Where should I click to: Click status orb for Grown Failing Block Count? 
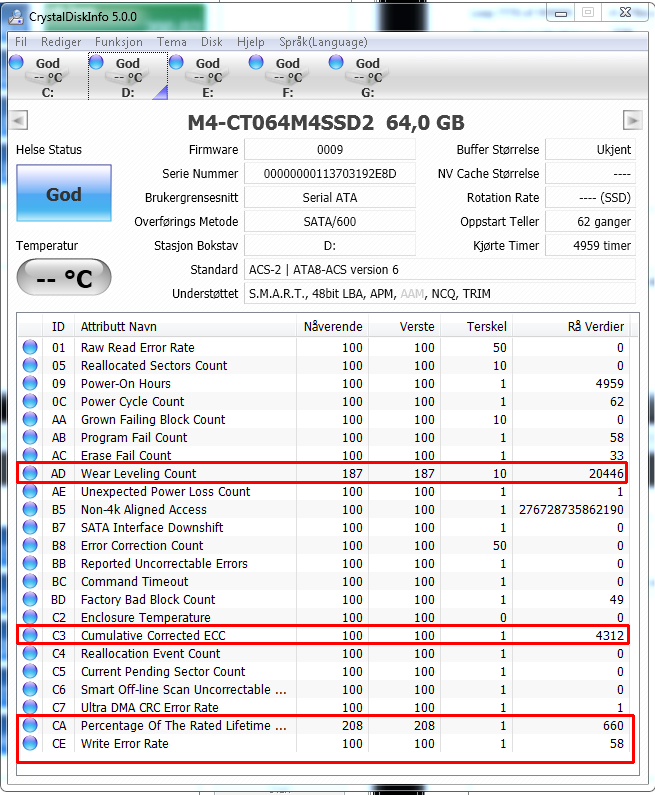30,419
